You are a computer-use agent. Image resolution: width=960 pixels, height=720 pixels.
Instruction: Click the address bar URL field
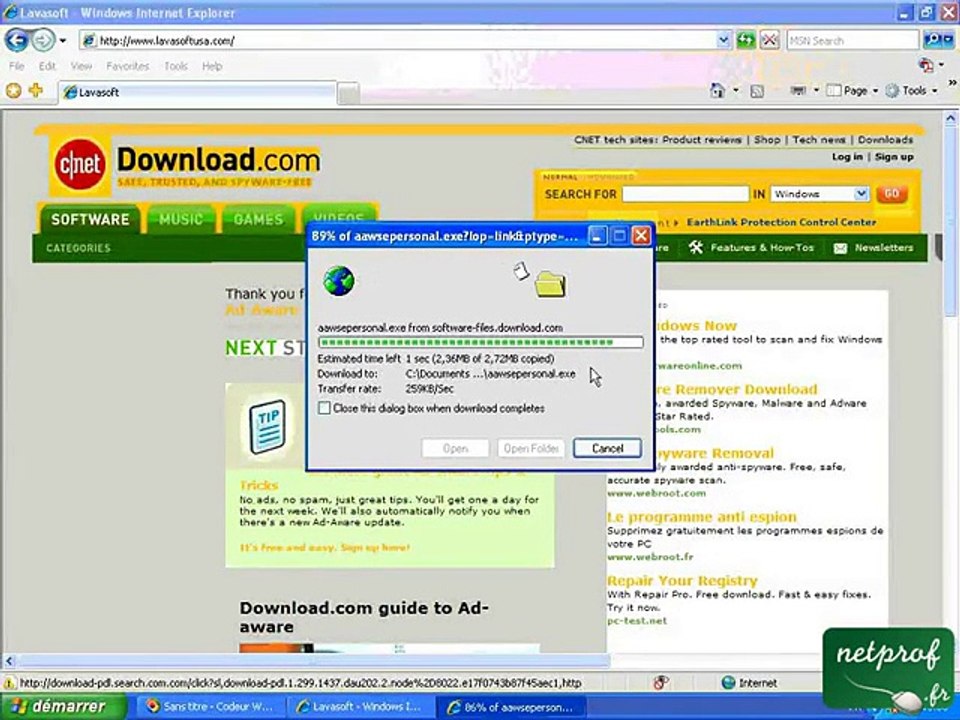[399, 40]
